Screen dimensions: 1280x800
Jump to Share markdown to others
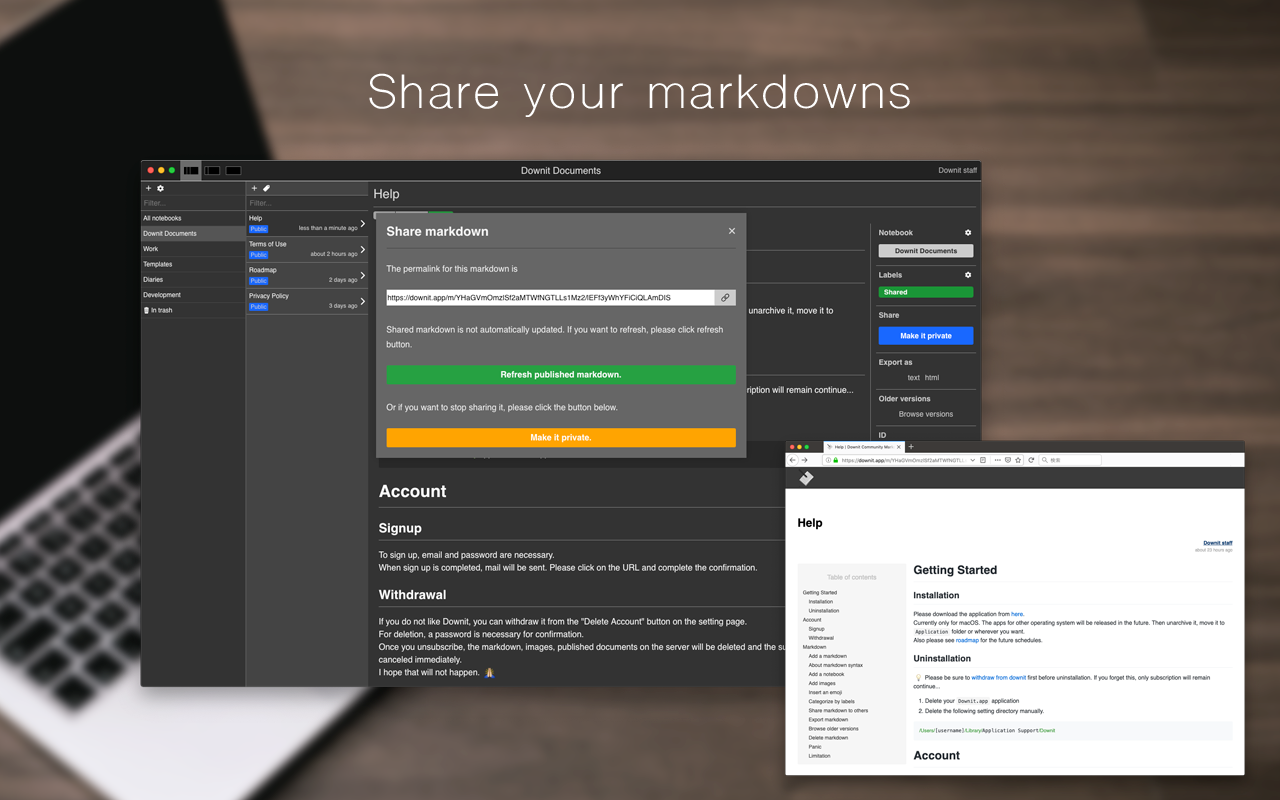coord(838,711)
